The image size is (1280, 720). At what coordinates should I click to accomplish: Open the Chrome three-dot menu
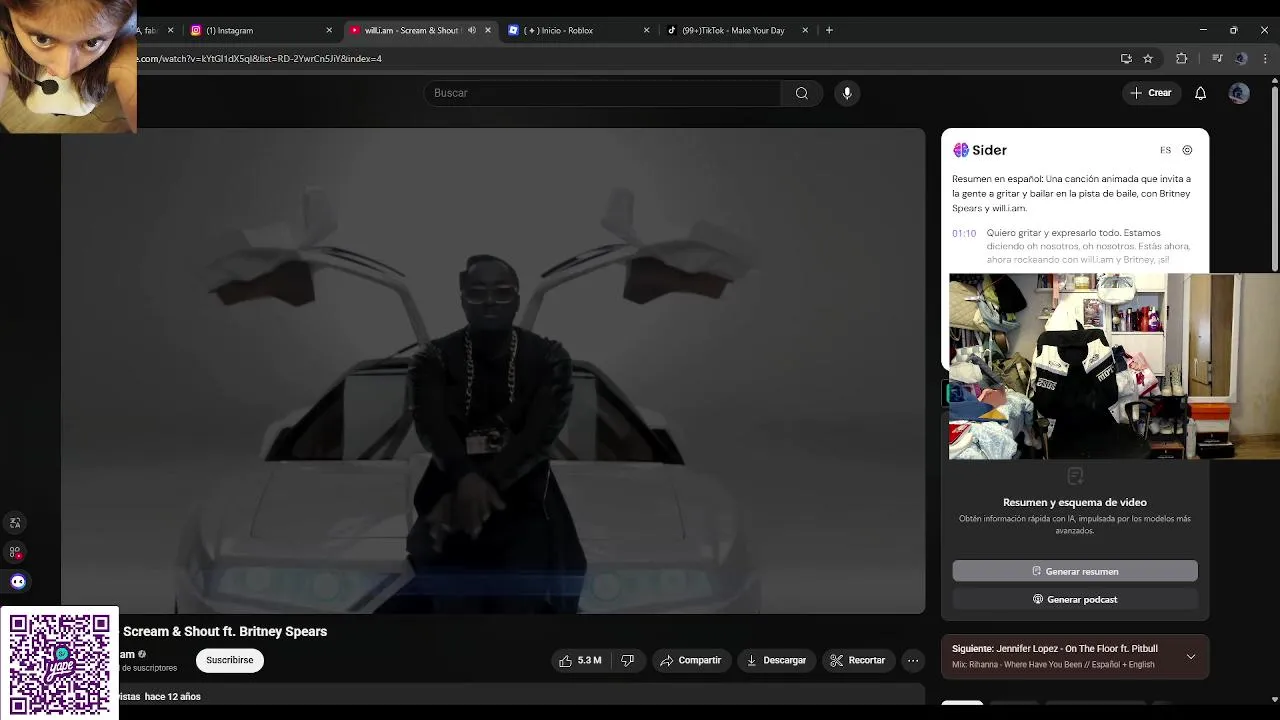click(x=1266, y=59)
